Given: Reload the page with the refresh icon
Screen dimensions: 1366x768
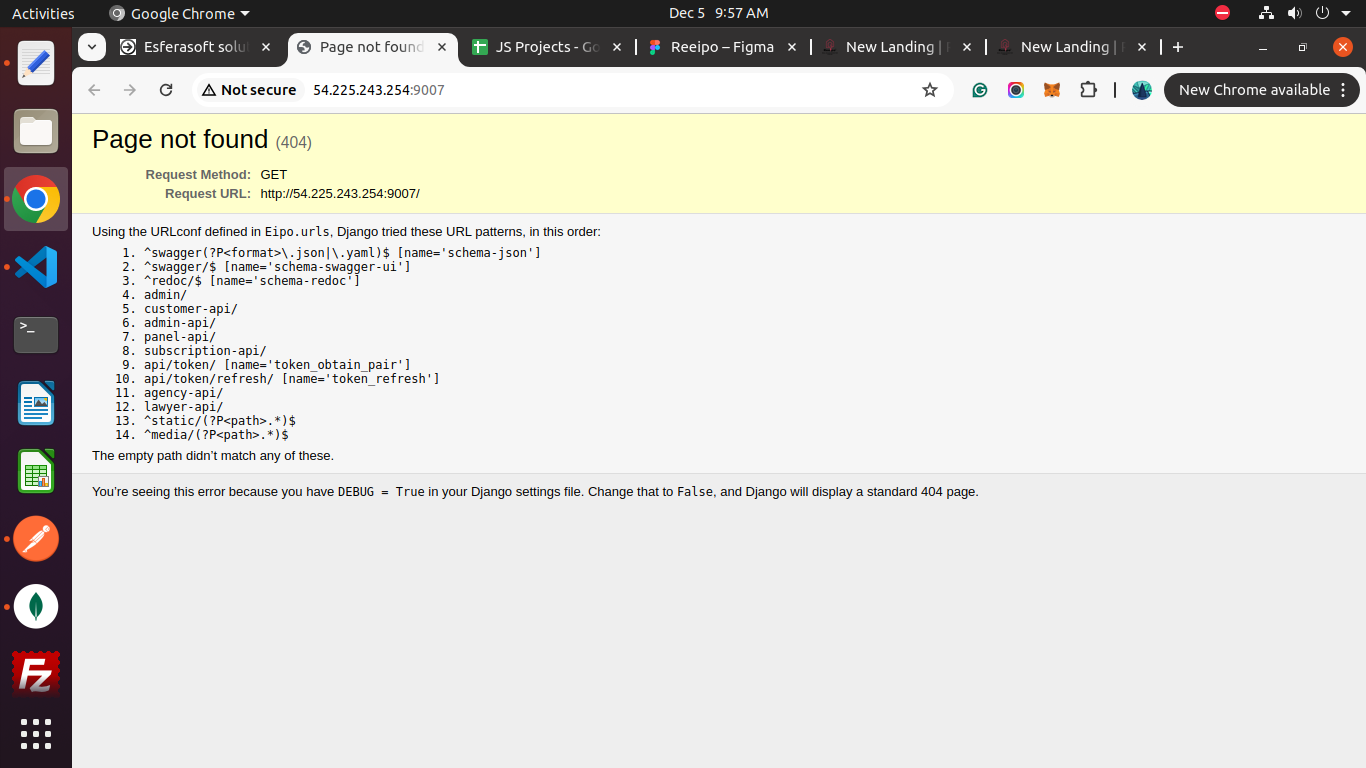Looking at the screenshot, I should [166, 90].
